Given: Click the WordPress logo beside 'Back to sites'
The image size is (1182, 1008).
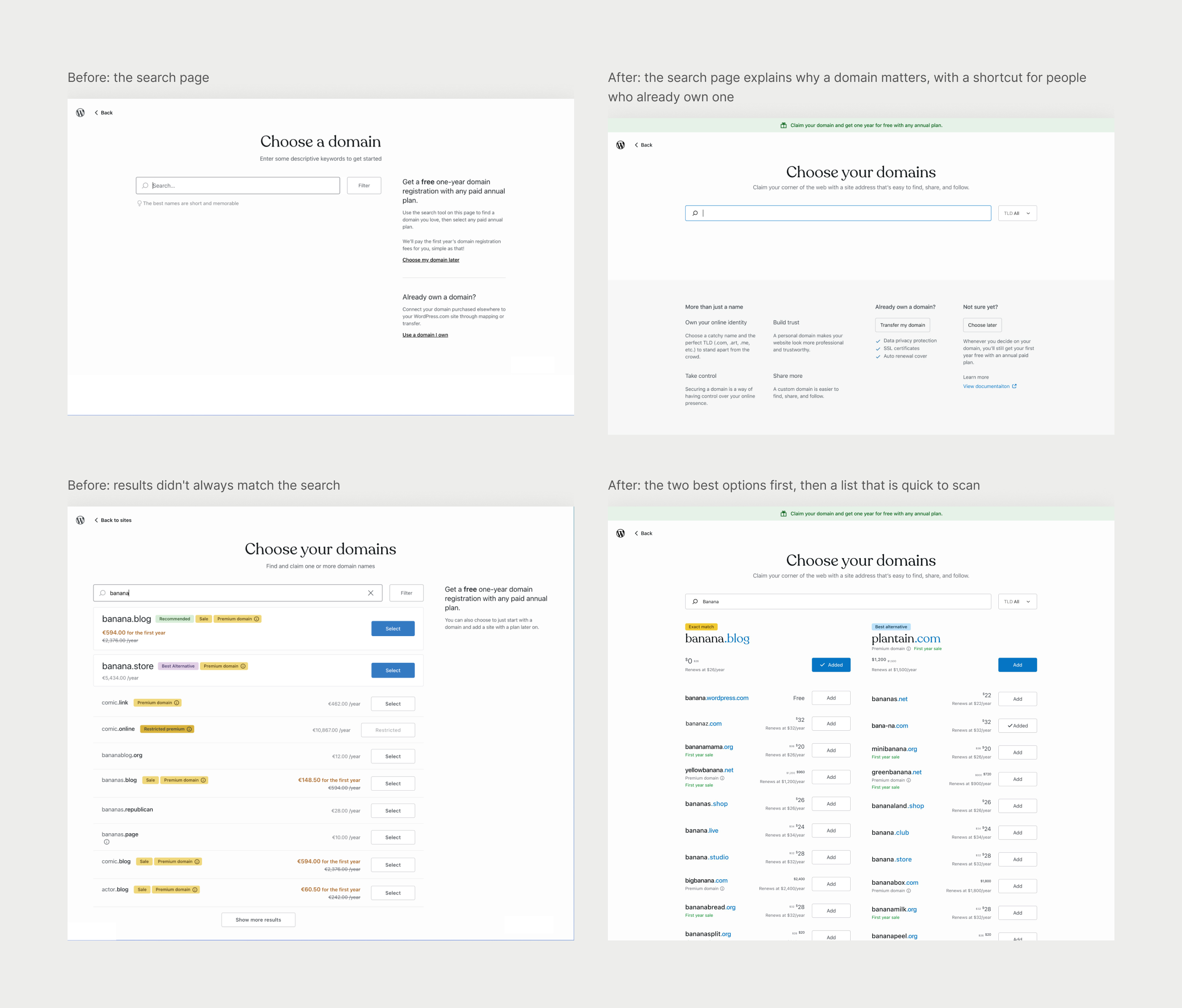Looking at the screenshot, I should [81, 520].
